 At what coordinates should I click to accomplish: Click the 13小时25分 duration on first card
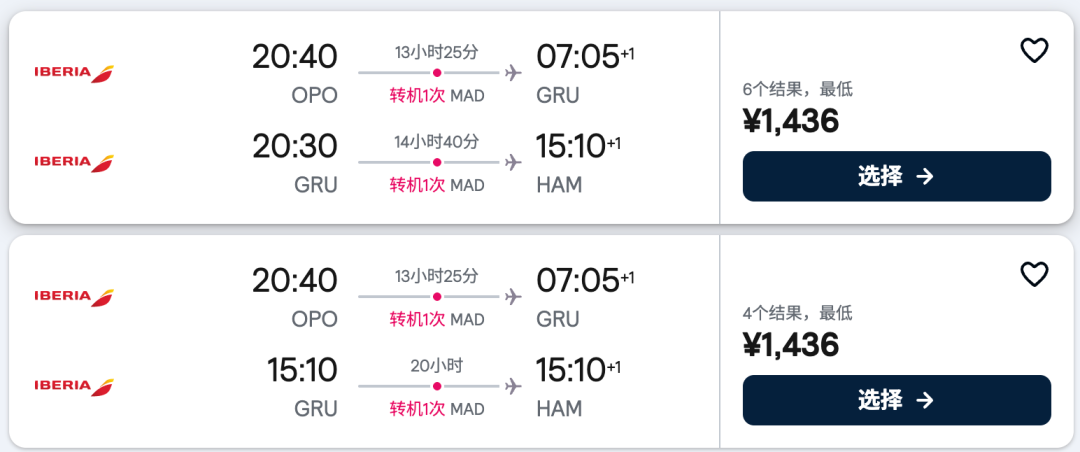[437, 52]
